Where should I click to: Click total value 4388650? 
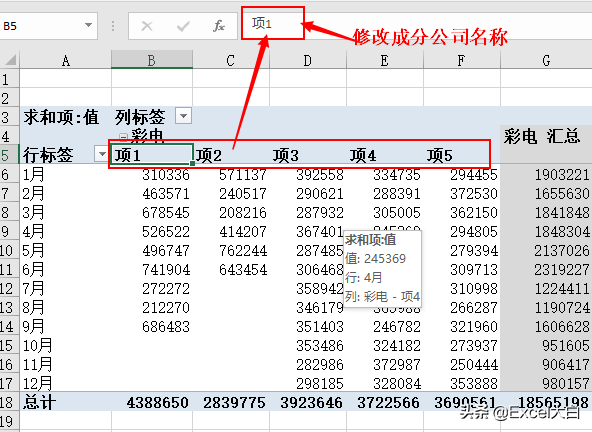[158, 403]
